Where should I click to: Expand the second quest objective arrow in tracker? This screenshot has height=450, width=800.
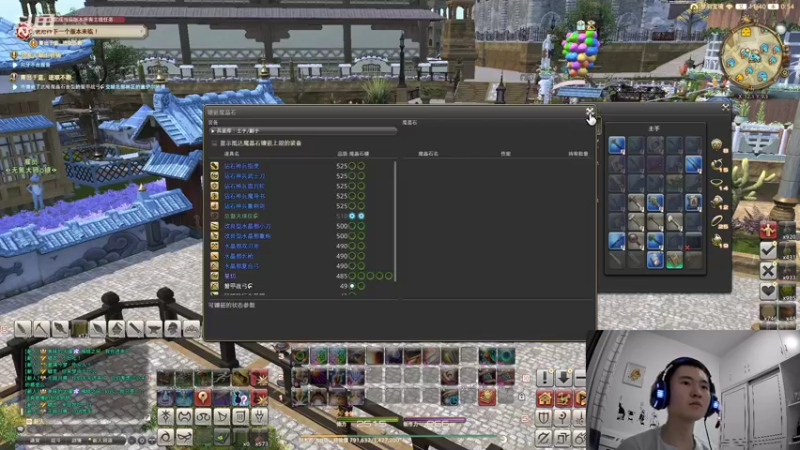pos(15,87)
